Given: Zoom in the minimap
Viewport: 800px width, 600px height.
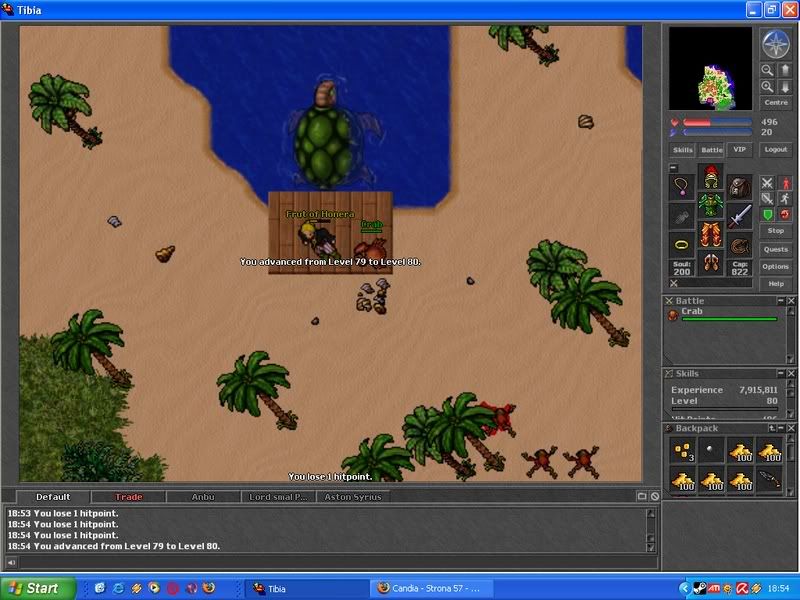Looking at the screenshot, I should (x=767, y=86).
